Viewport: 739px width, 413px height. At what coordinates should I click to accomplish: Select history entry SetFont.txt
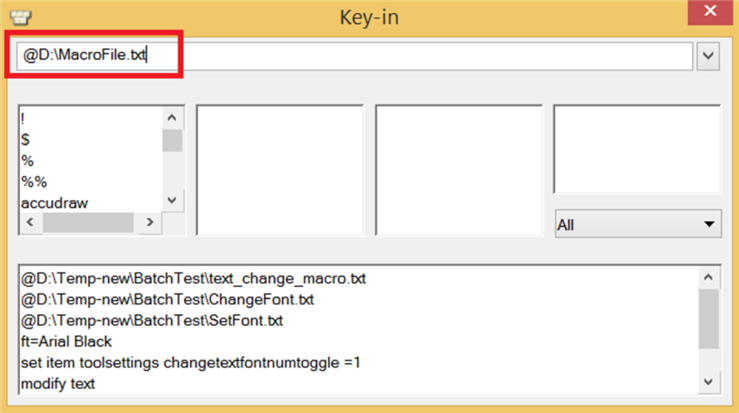click(x=152, y=321)
